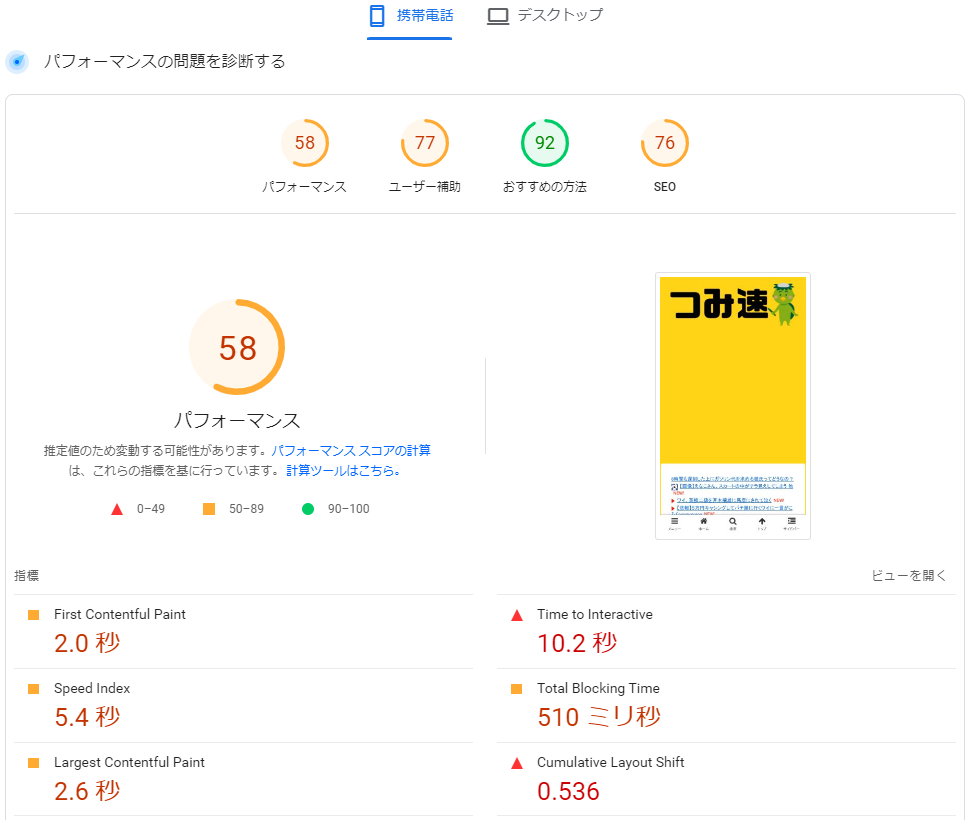Screen dimensions: 971x820
Task: Click the blue diagnose performance icon
Action: click(x=17, y=61)
